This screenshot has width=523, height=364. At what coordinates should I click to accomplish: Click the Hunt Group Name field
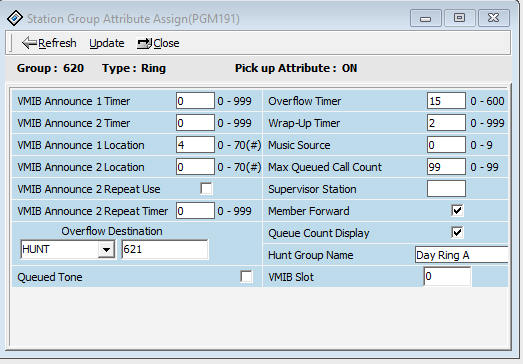(462, 255)
